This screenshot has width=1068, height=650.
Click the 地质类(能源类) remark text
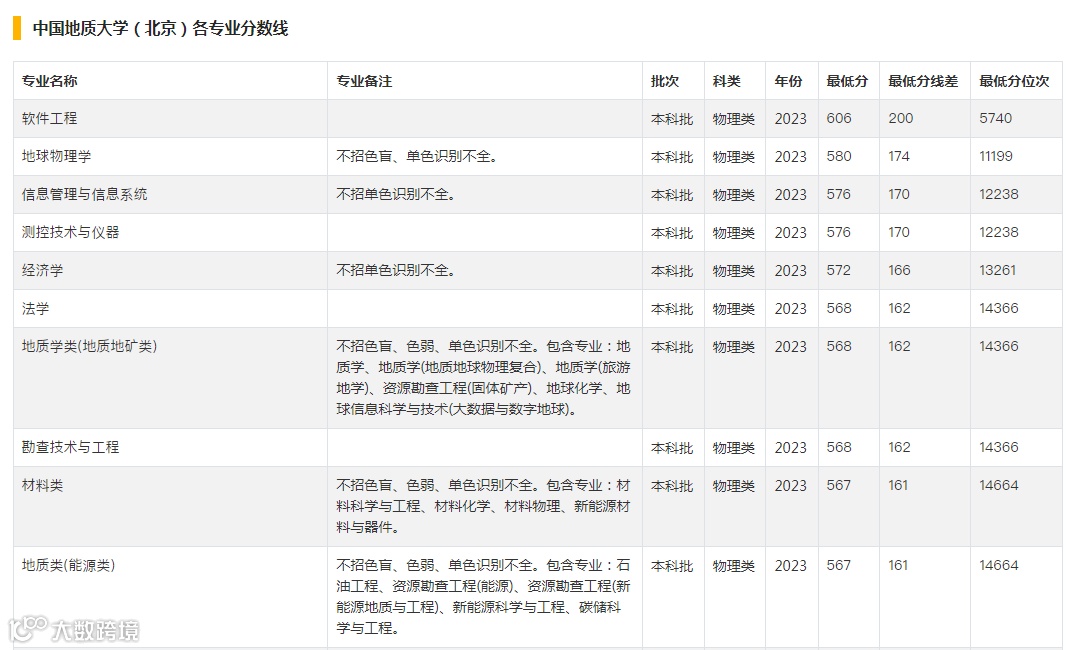pos(484,596)
